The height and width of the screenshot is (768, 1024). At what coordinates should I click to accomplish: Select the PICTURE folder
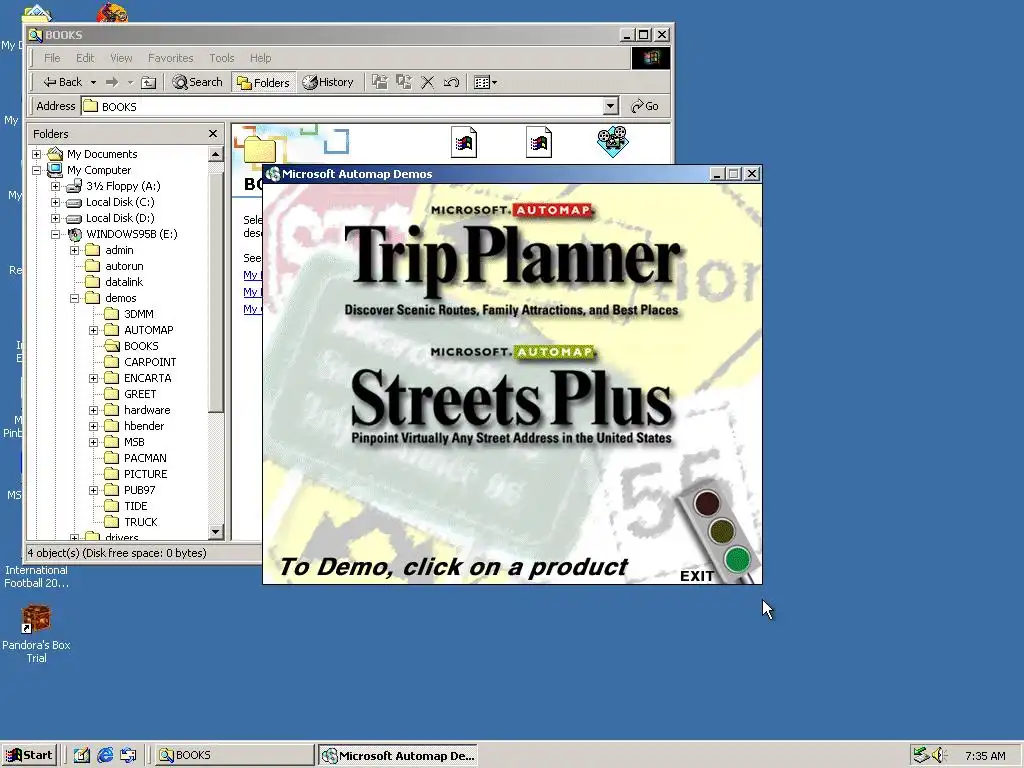point(146,474)
